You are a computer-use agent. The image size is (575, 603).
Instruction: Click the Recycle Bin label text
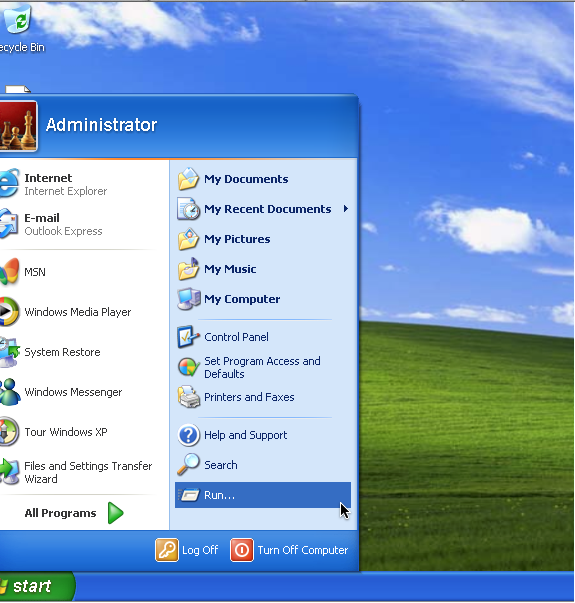pos(22,47)
